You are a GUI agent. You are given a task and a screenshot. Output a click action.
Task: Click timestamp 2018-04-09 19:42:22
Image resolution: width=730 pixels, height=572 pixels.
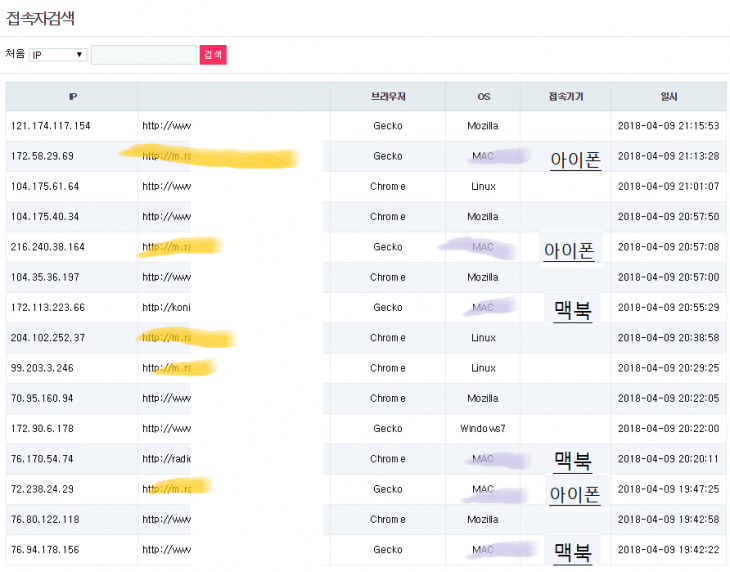668,549
